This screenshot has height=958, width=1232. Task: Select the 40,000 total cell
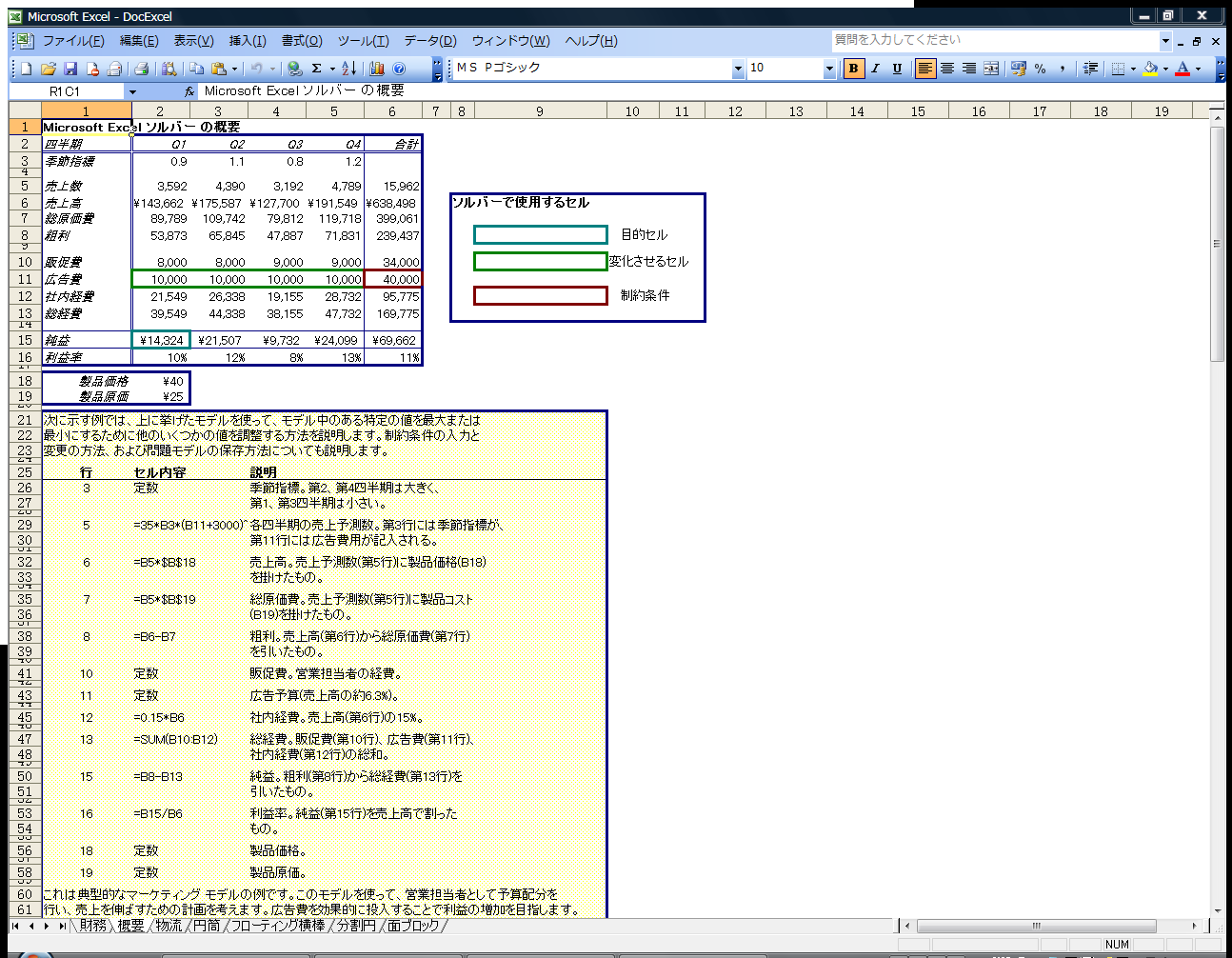click(392, 279)
